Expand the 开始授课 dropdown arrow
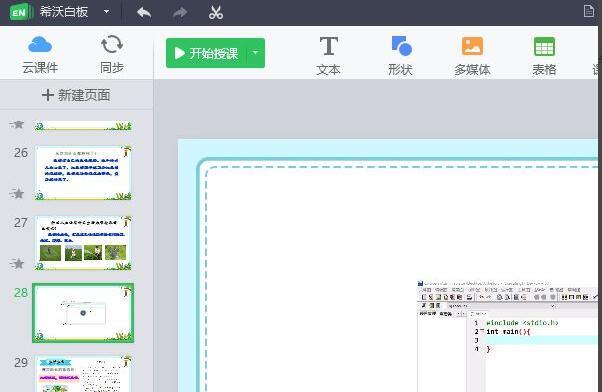The image size is (602, 392). click(256, 53)
